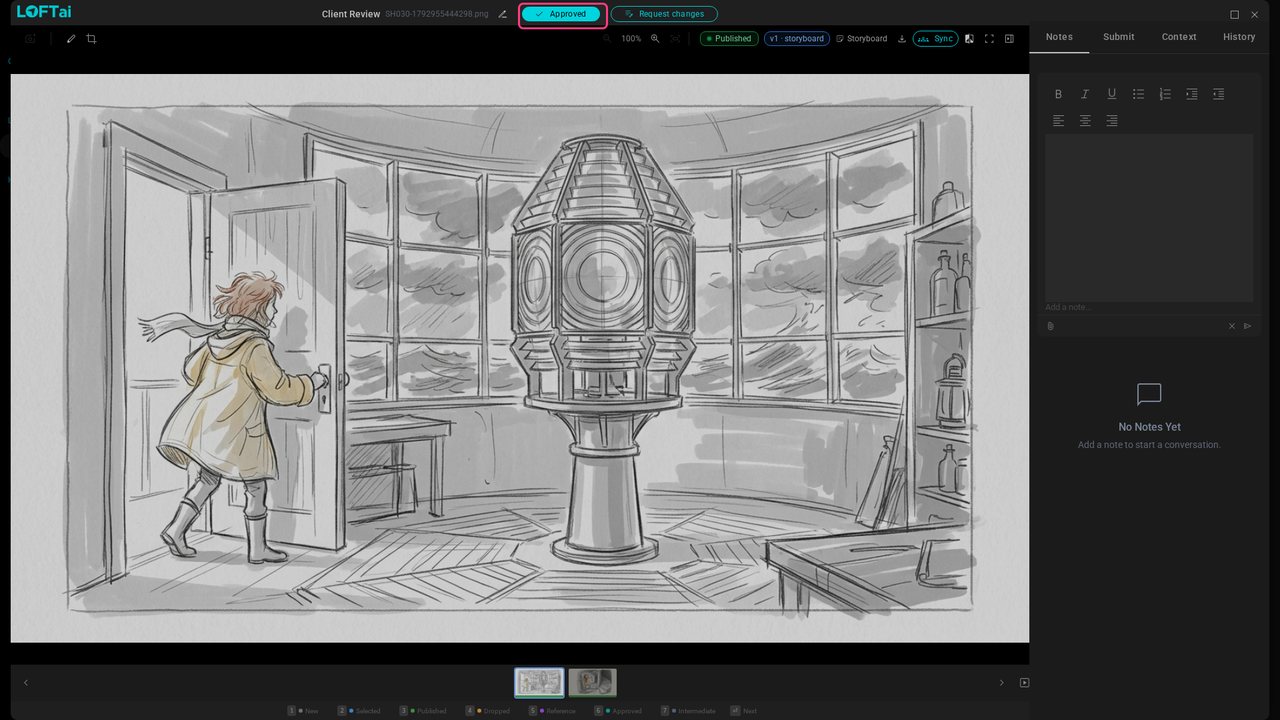This screenshot has height=720, width=1280.
Task: Send the note
Action: point(1247,326)
